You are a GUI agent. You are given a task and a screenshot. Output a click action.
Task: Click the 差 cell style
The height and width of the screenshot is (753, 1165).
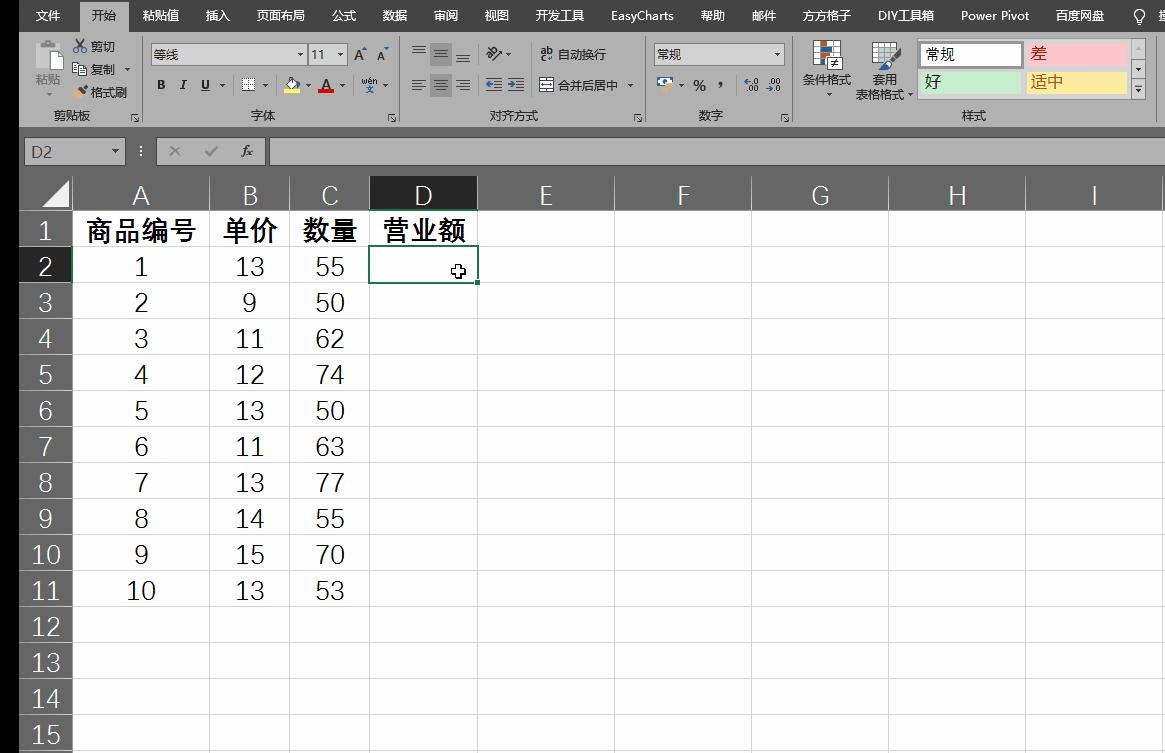coord(1075,52)
